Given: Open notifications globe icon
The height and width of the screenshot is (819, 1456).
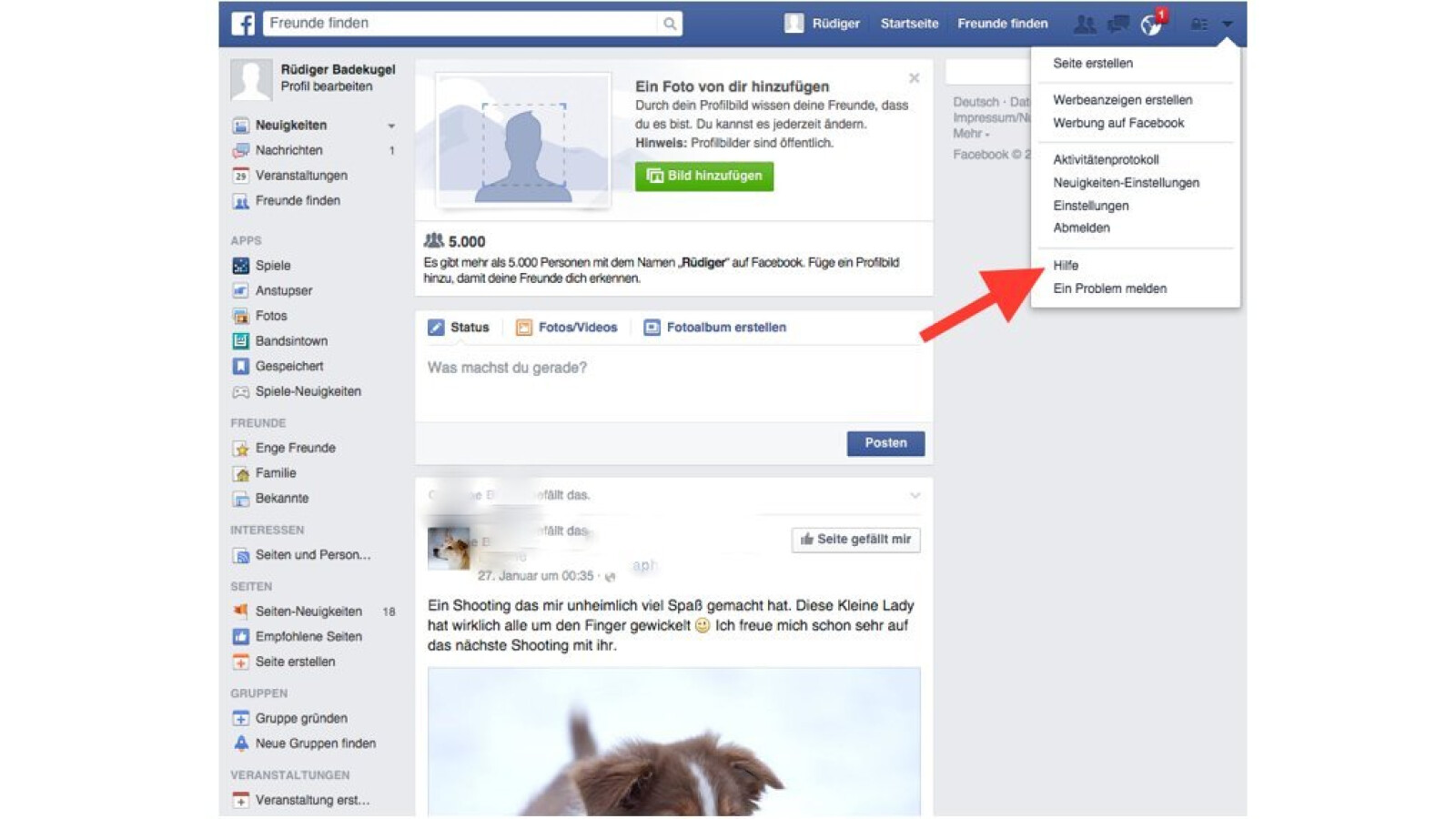Looking at the screenshot, I should (1151, 25).
